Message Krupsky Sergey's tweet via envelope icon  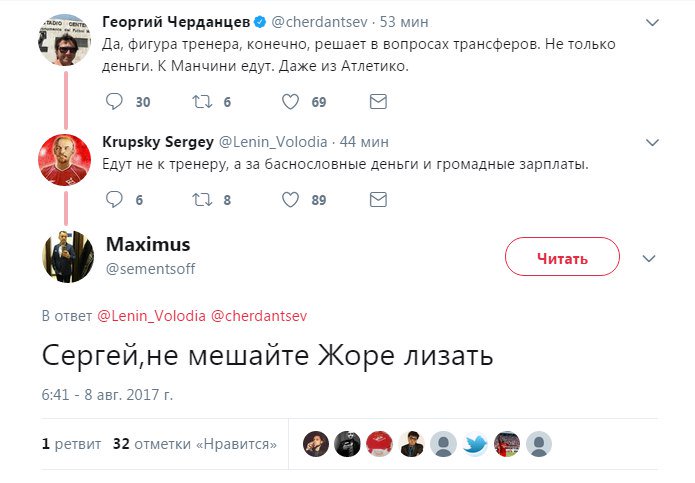[x=378, y=199]
